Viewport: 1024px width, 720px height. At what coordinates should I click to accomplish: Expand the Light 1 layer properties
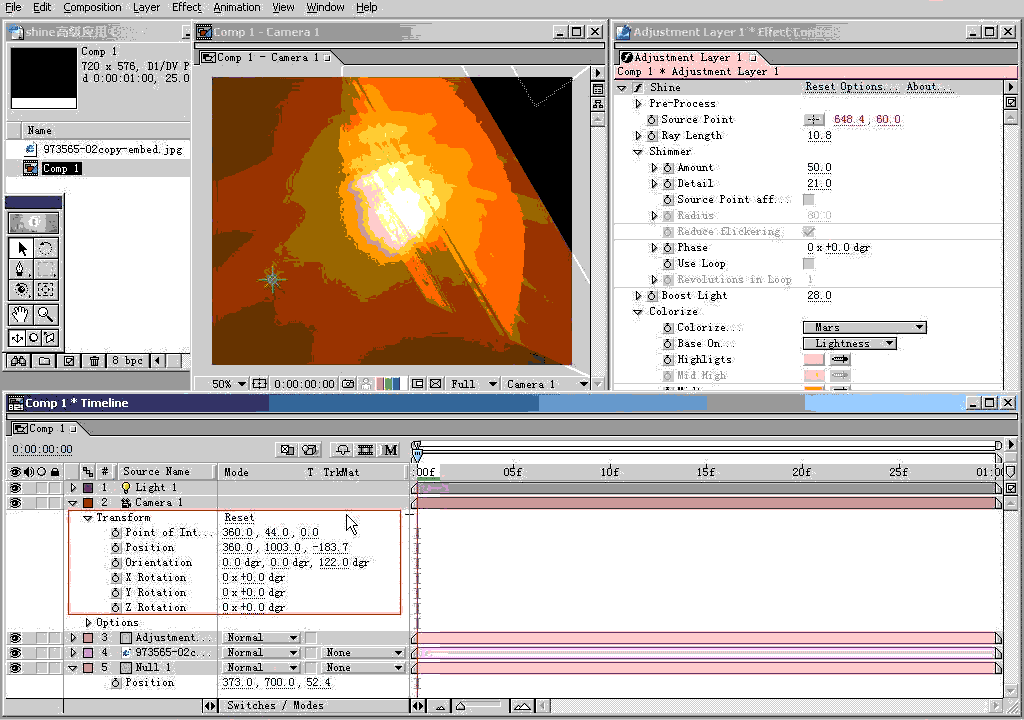tap(73, 488)
